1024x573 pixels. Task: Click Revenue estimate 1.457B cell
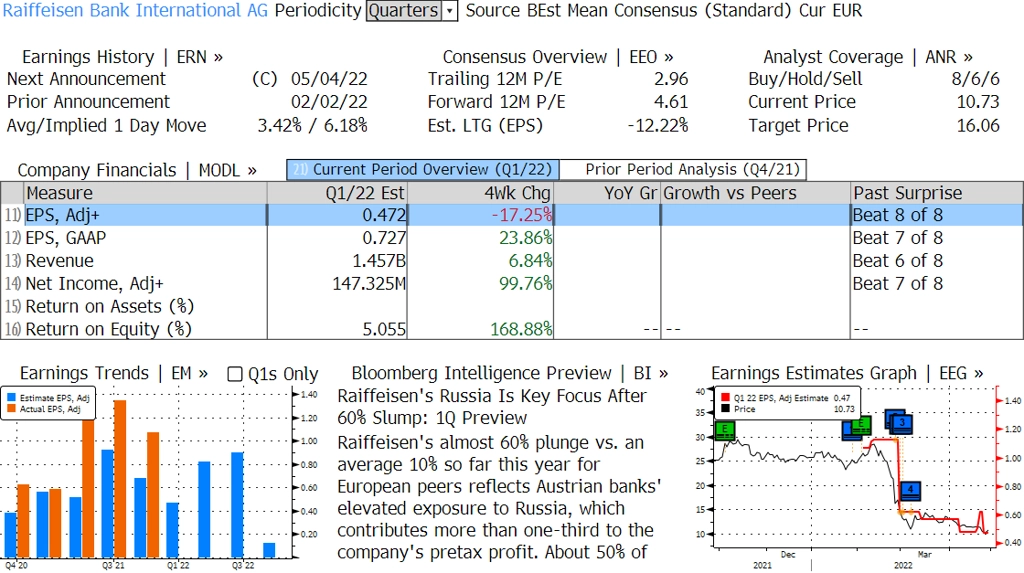tap(379, 261)
